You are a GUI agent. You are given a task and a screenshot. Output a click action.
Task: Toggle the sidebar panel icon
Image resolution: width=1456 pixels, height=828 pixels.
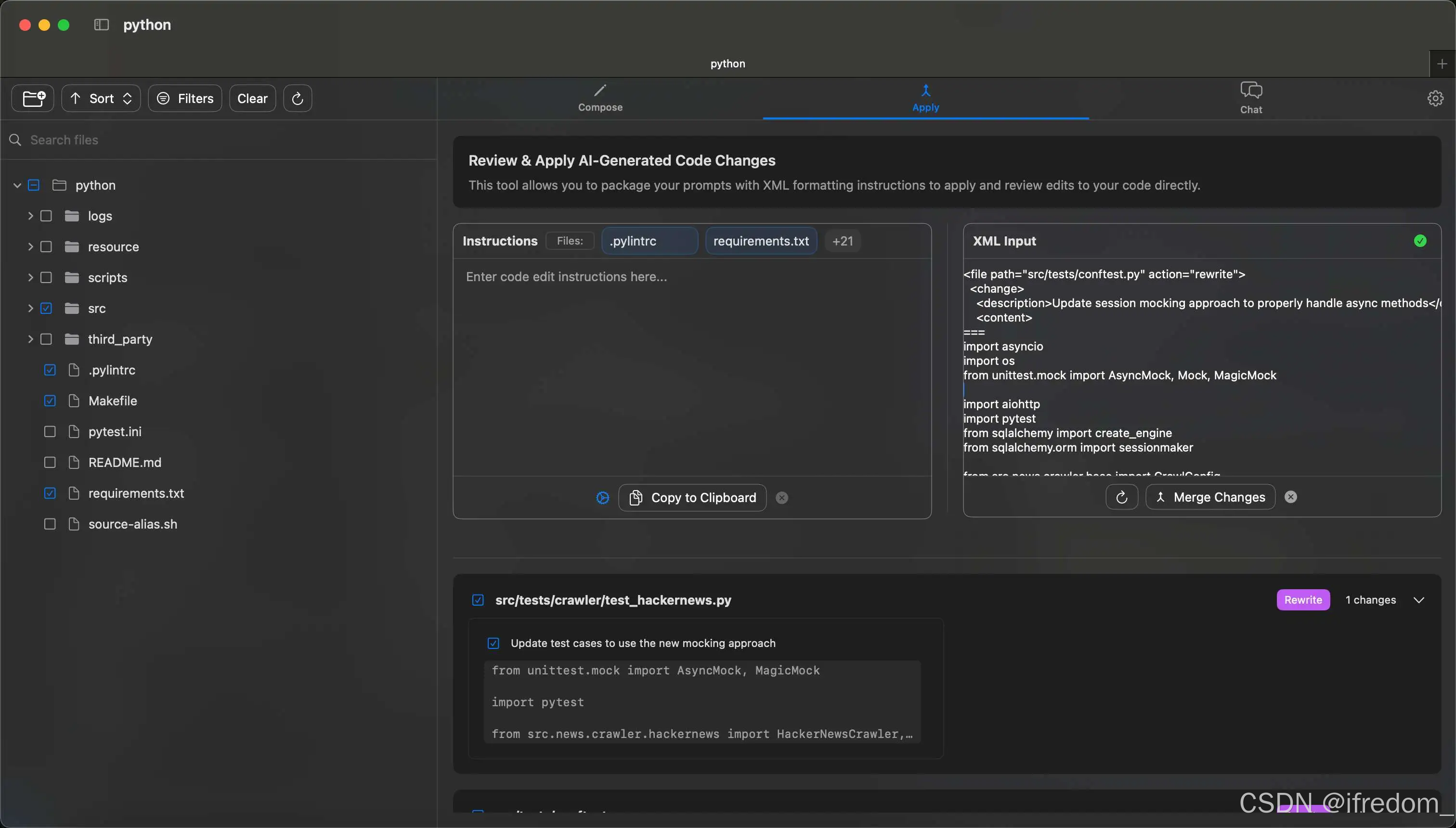pos(101,25)
